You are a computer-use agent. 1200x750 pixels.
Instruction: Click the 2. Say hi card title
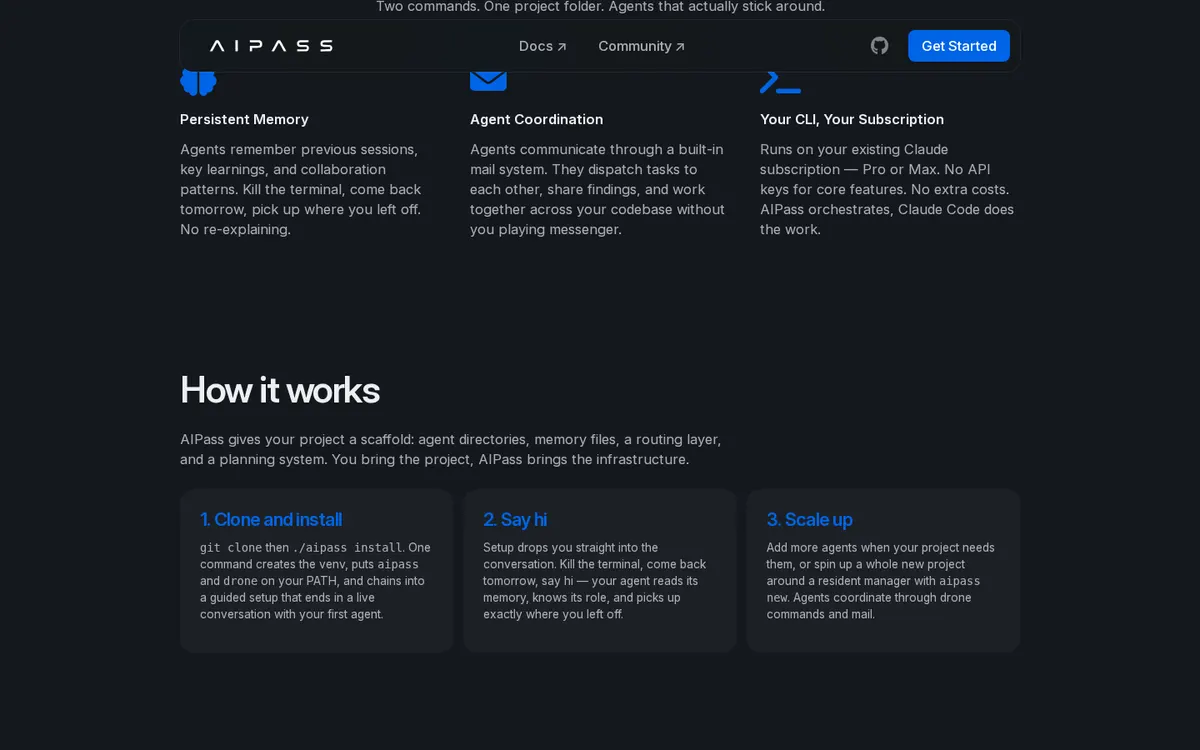coord(515,519)
